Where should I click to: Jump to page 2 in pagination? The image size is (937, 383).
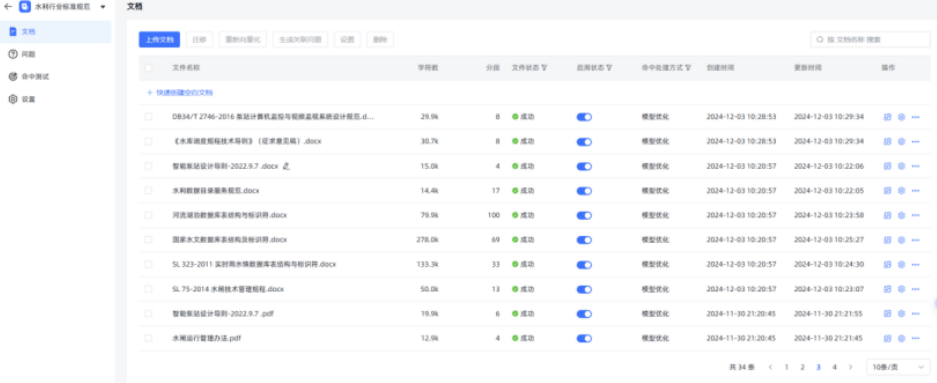coord(803,367)
